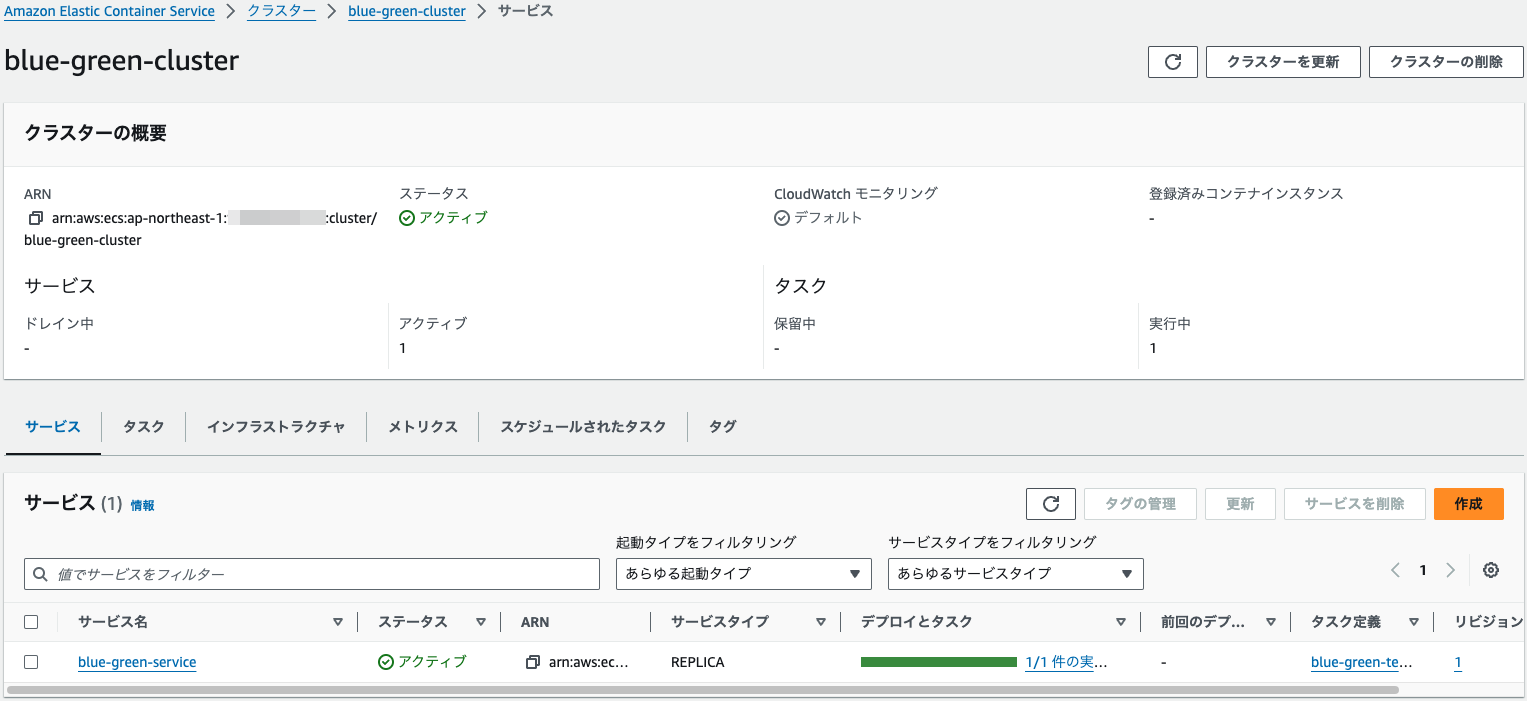
Task: Refresh the cluster page with the refresh icon
Action: [1172, 61]
